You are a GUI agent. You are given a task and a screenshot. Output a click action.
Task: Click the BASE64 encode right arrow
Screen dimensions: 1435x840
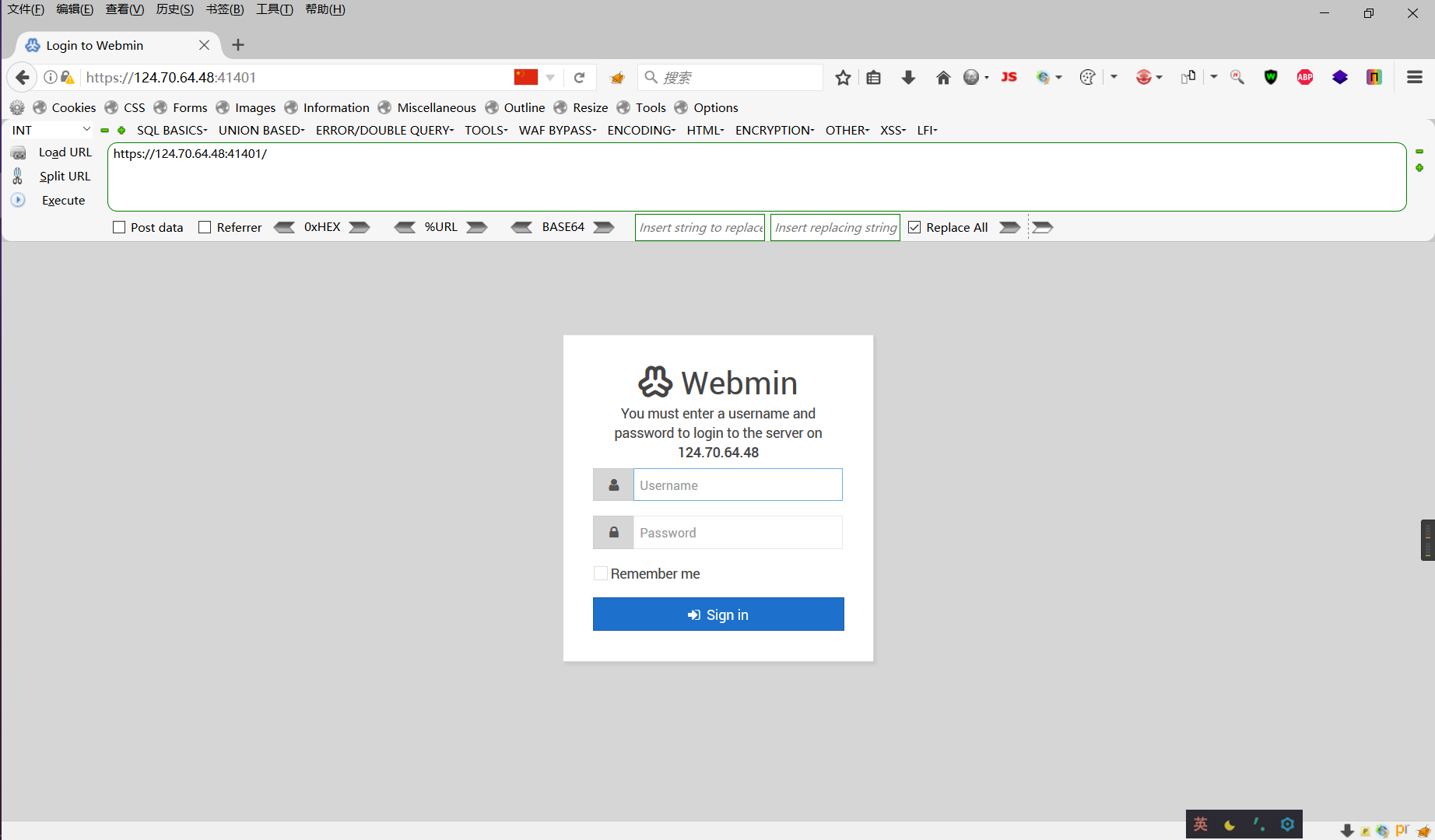tap(604, 227)
